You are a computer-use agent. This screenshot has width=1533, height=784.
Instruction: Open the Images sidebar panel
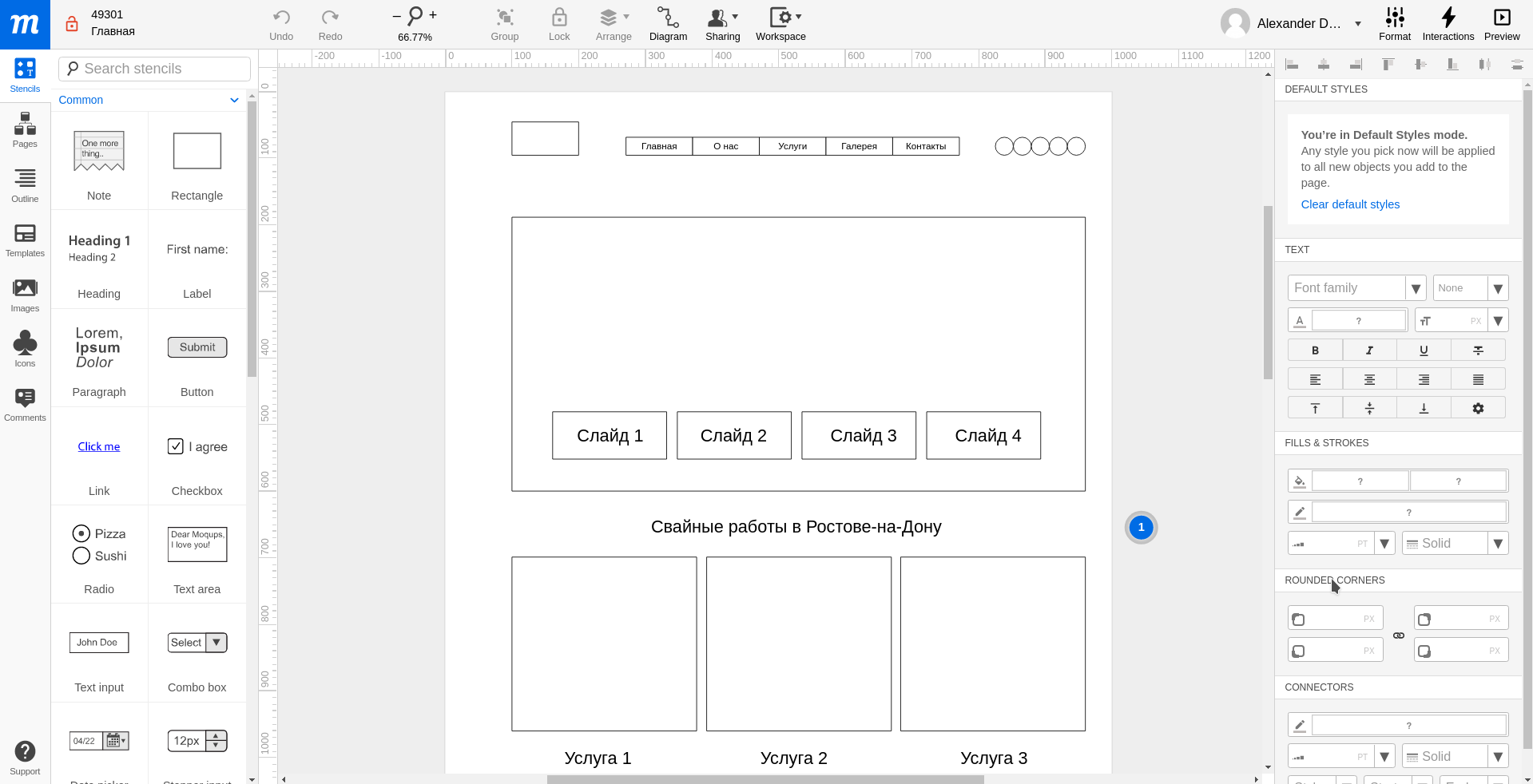(x=25, y=295)
